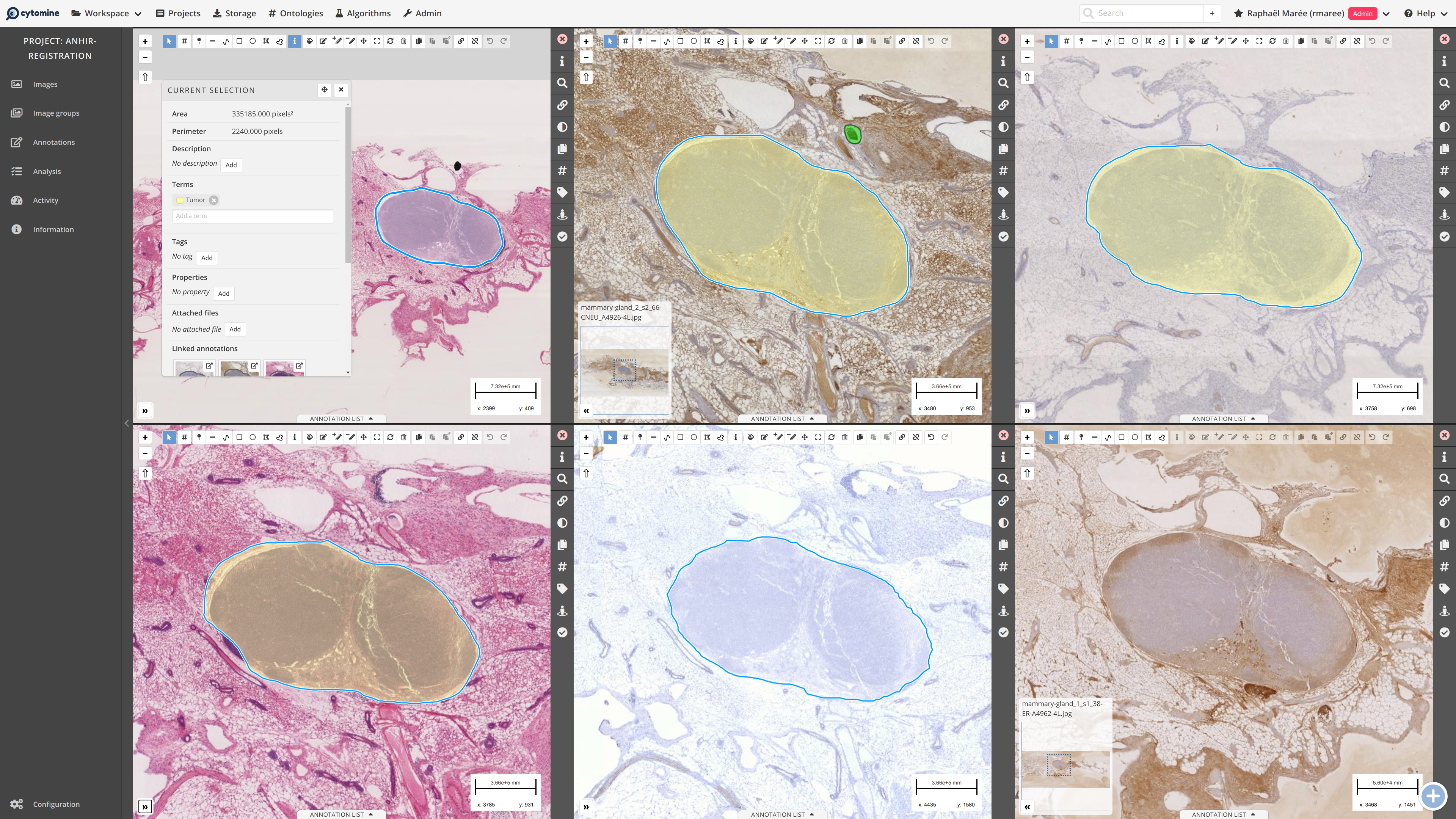Click fill bucket icon in top-middle viewer toolbar
This screenshot has height=819, width=1456.
tap(751, 41)
